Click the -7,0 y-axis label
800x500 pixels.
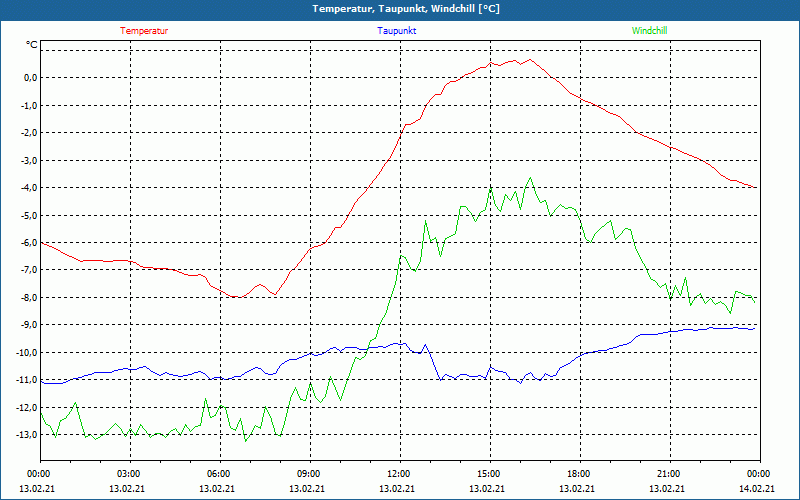point(29,269)
